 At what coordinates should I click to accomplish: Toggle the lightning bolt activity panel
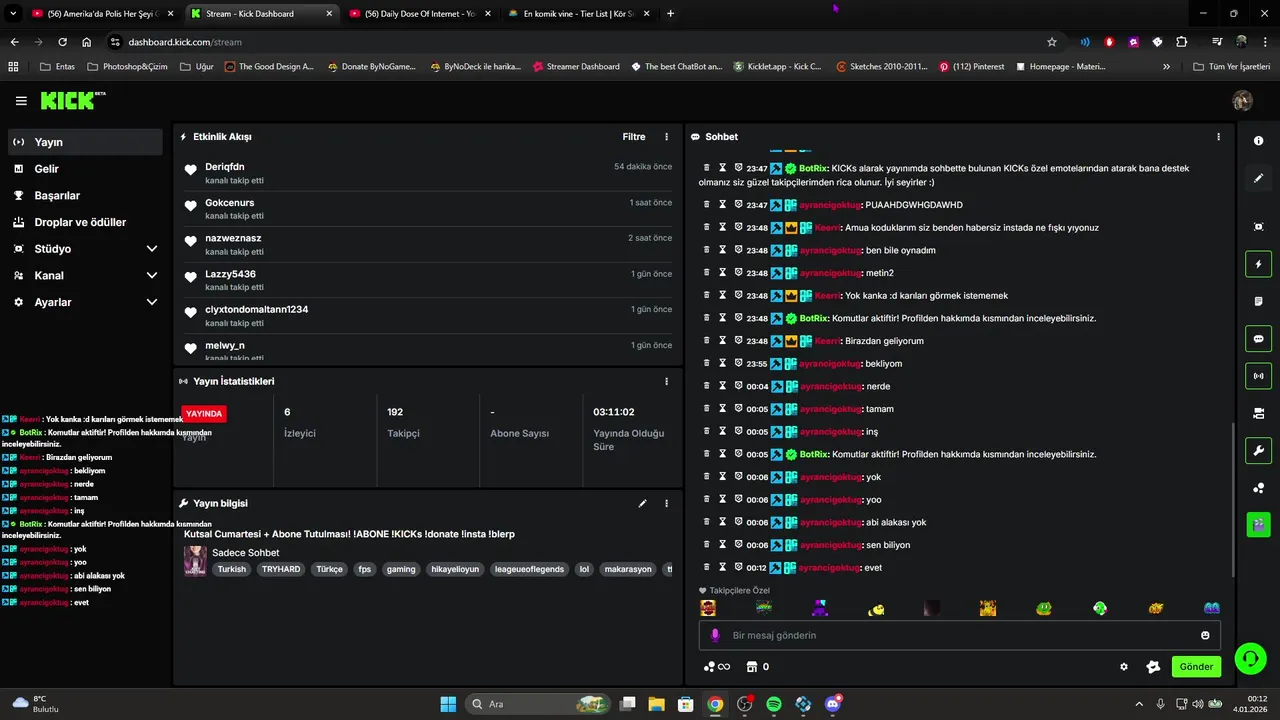(x=1258, y=264)
